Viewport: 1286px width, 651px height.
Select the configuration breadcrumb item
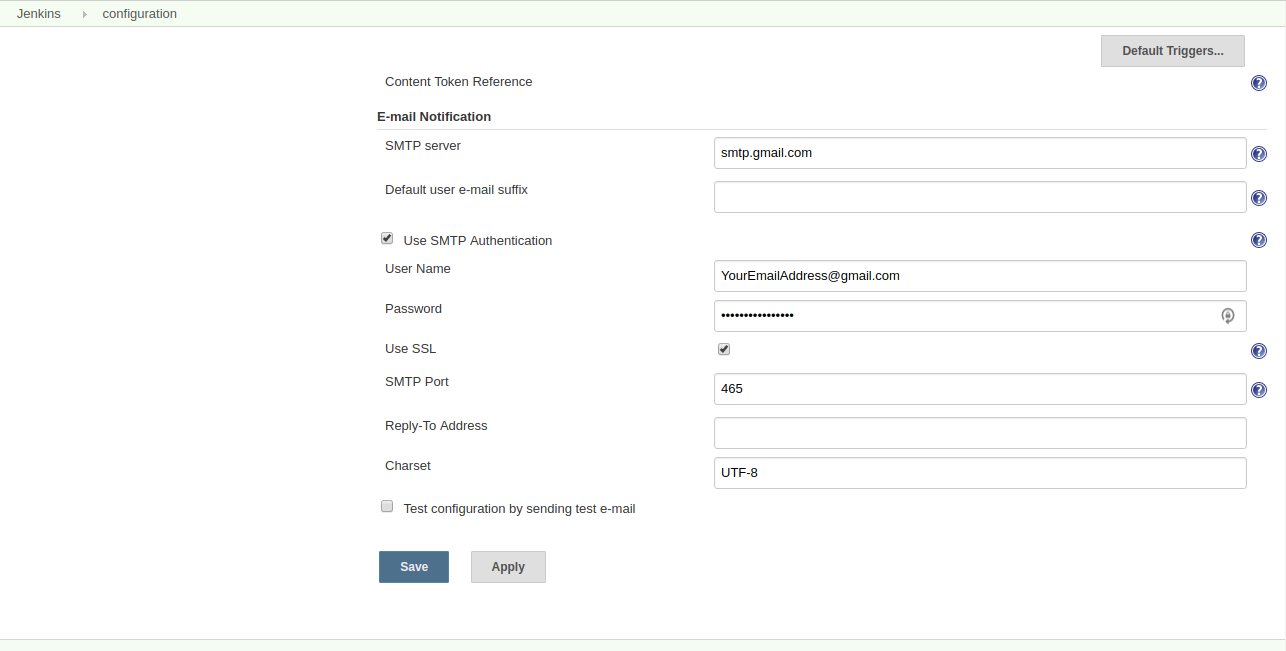coord(139,14)
